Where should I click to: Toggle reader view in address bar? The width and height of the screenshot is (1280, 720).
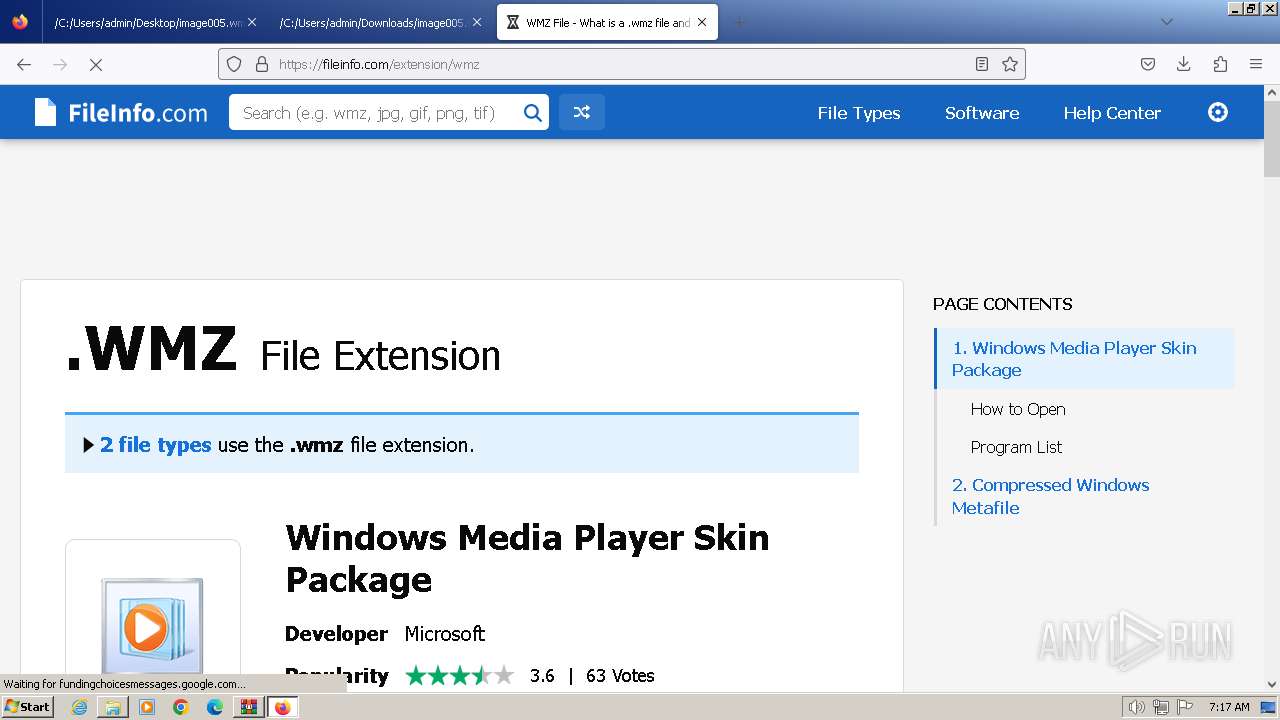pyautogui.click(x=982, y=64)
